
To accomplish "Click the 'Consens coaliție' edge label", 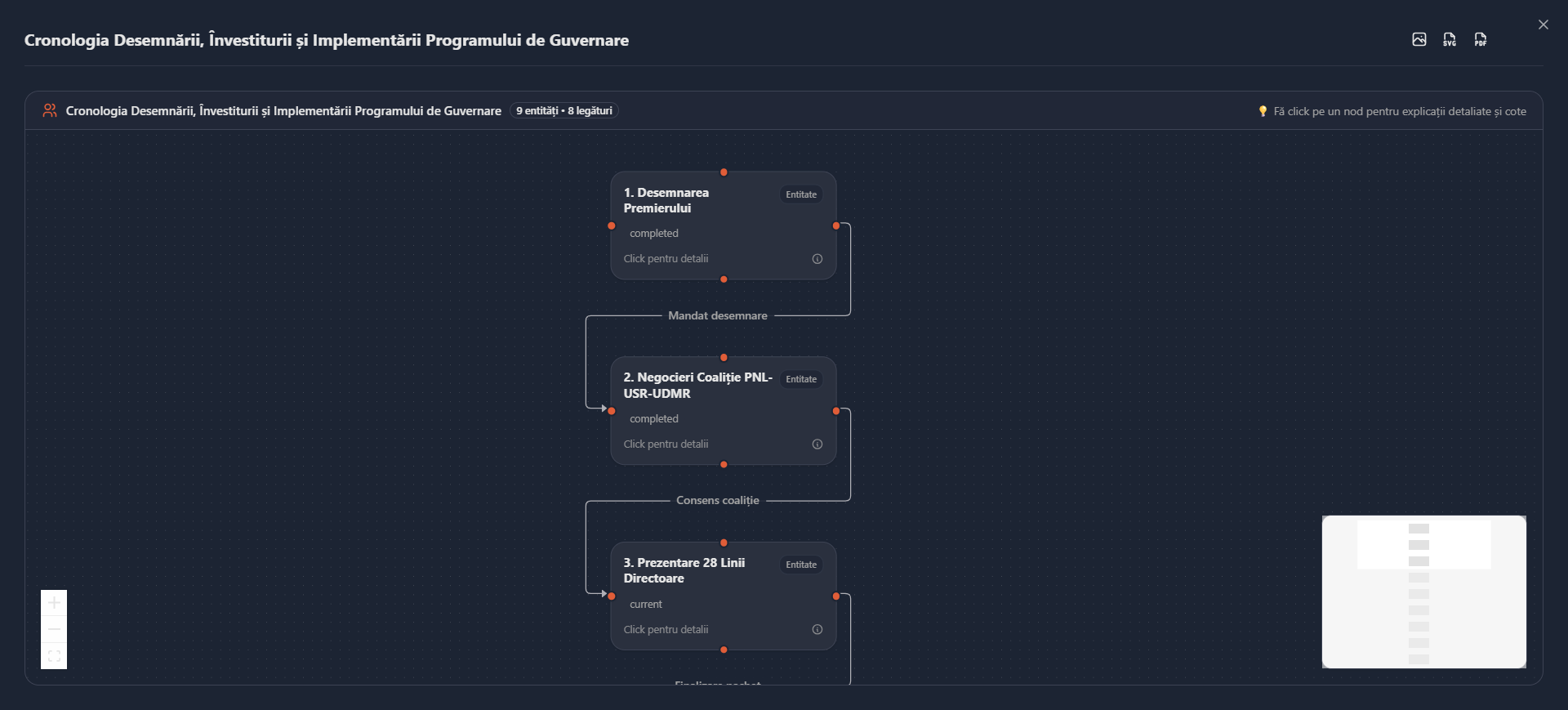I will 718,500.
